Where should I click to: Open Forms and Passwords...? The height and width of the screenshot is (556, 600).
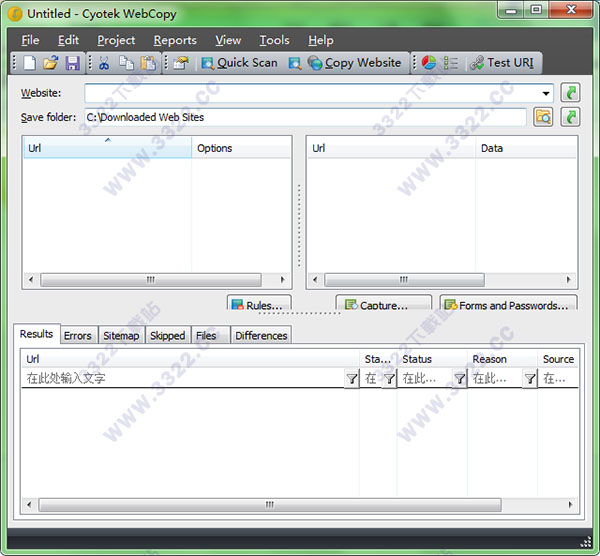[x=509, y=303]
